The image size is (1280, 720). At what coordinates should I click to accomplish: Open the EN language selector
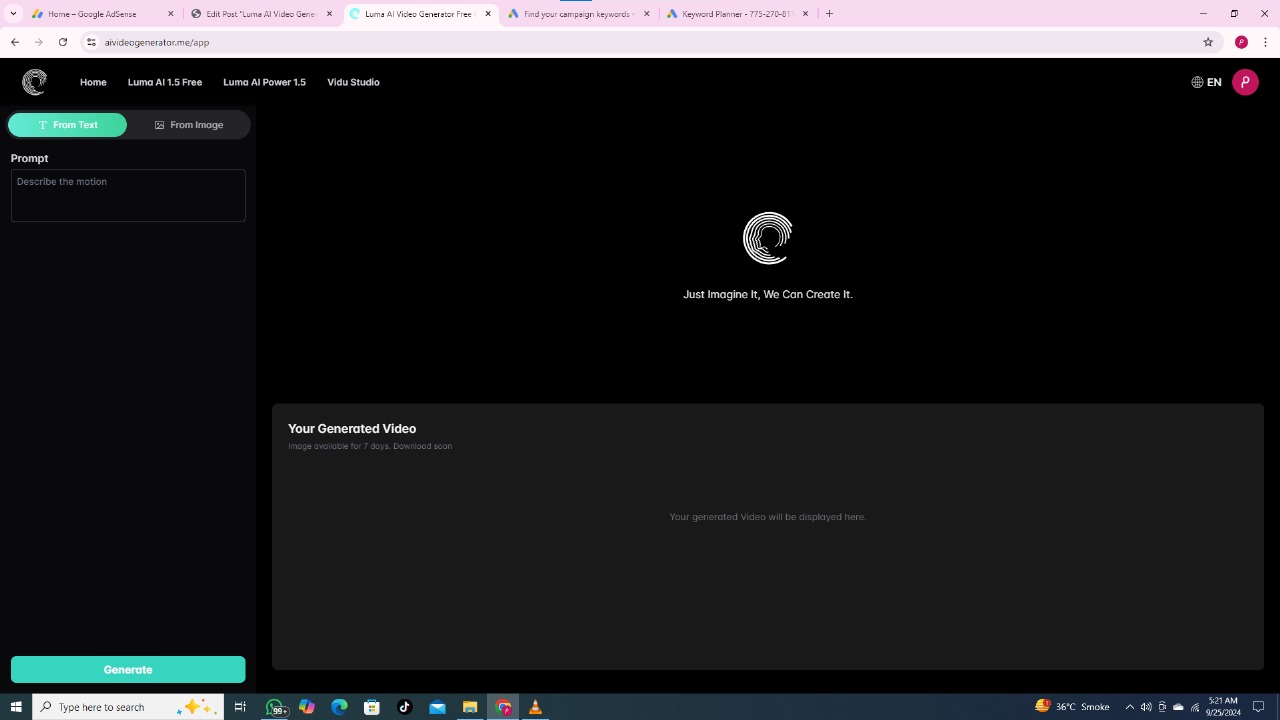coord(1206,82)
